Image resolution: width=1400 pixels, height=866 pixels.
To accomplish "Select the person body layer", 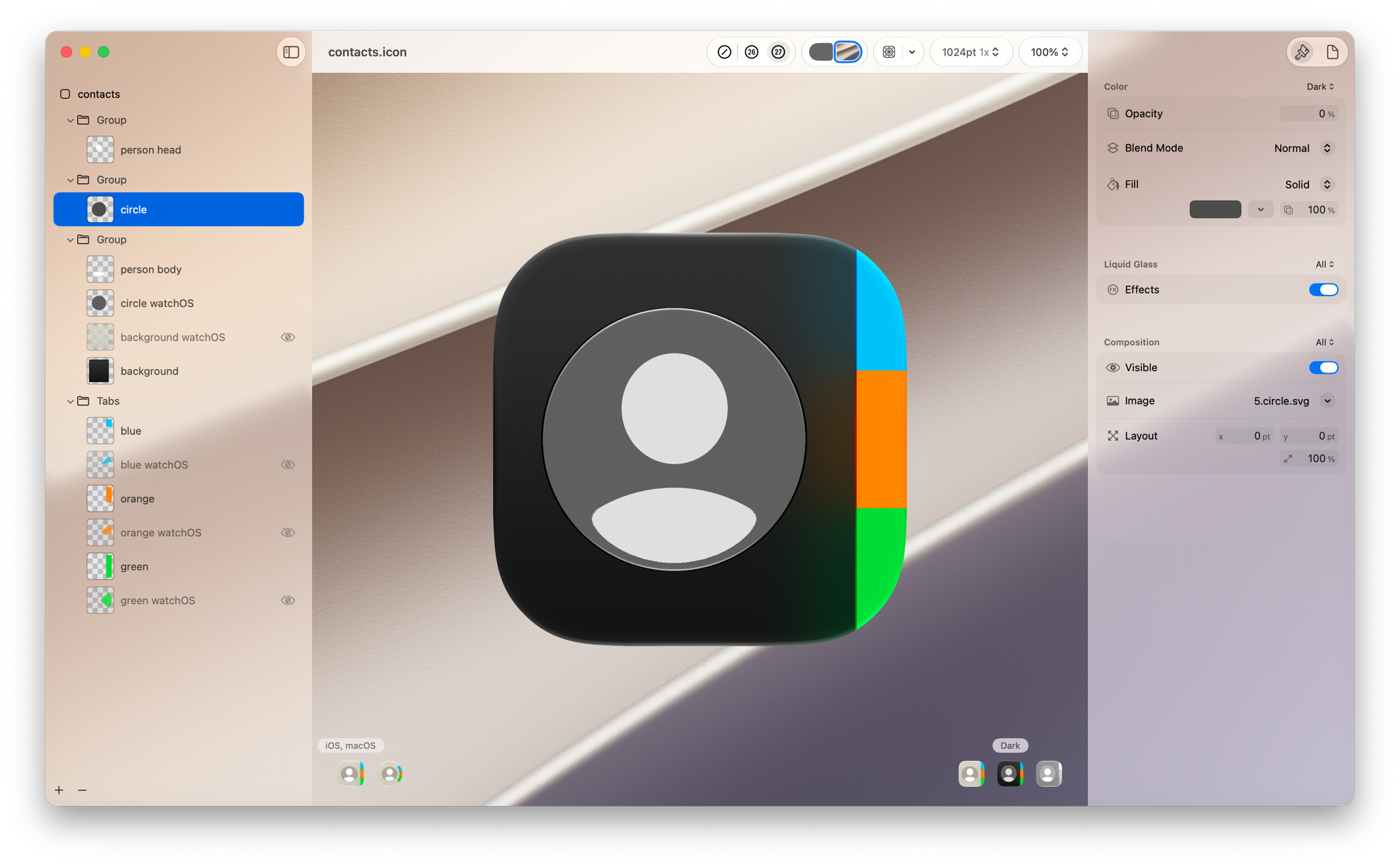I will [179, 270].
